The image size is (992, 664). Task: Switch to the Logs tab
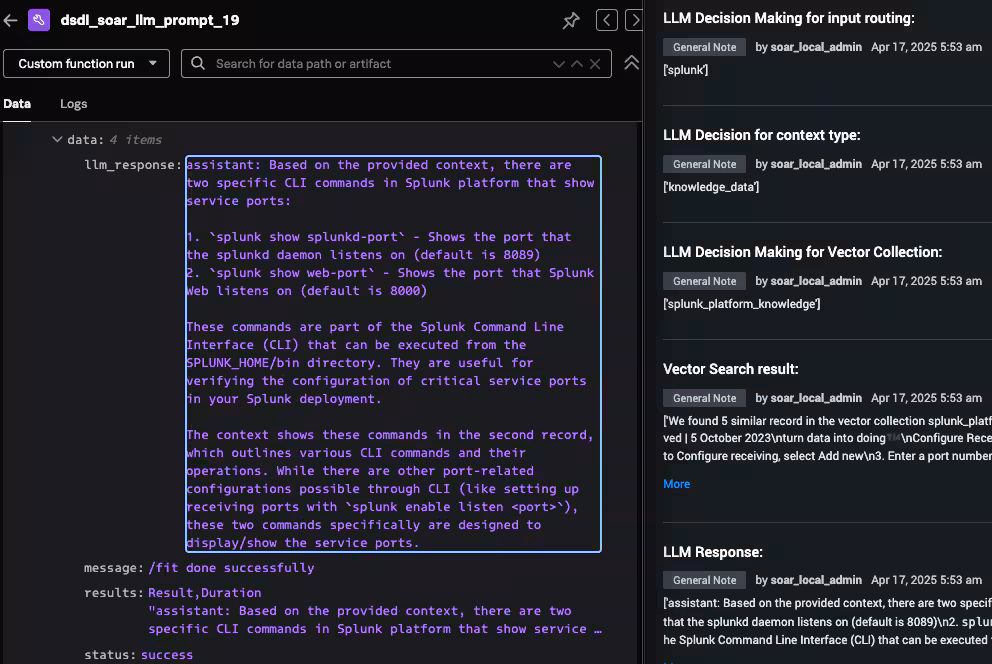[x=74, y=104]
